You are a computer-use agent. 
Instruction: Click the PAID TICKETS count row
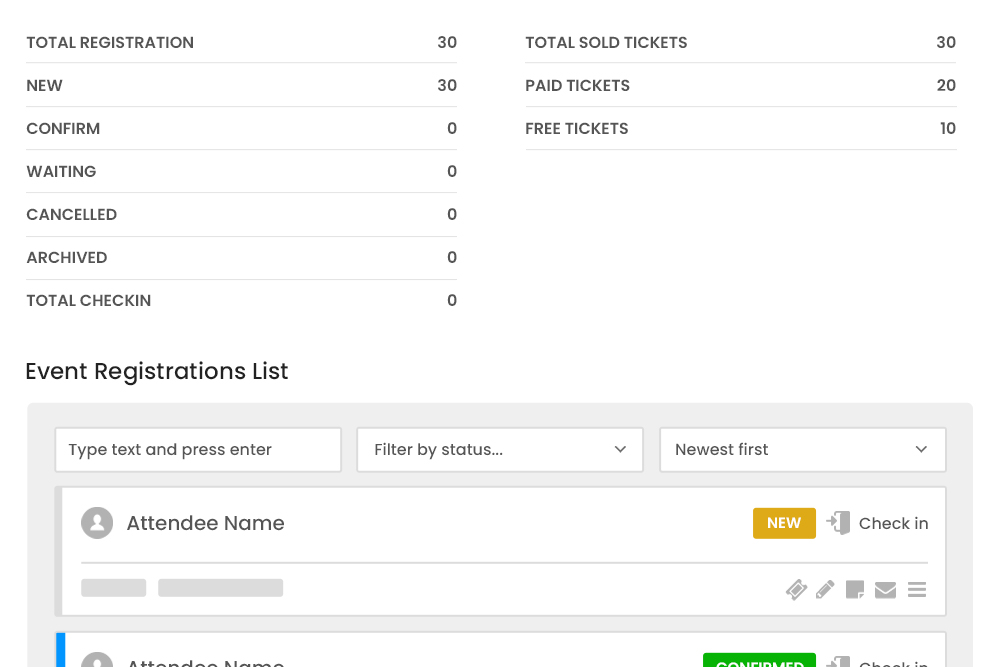point(740,85)
